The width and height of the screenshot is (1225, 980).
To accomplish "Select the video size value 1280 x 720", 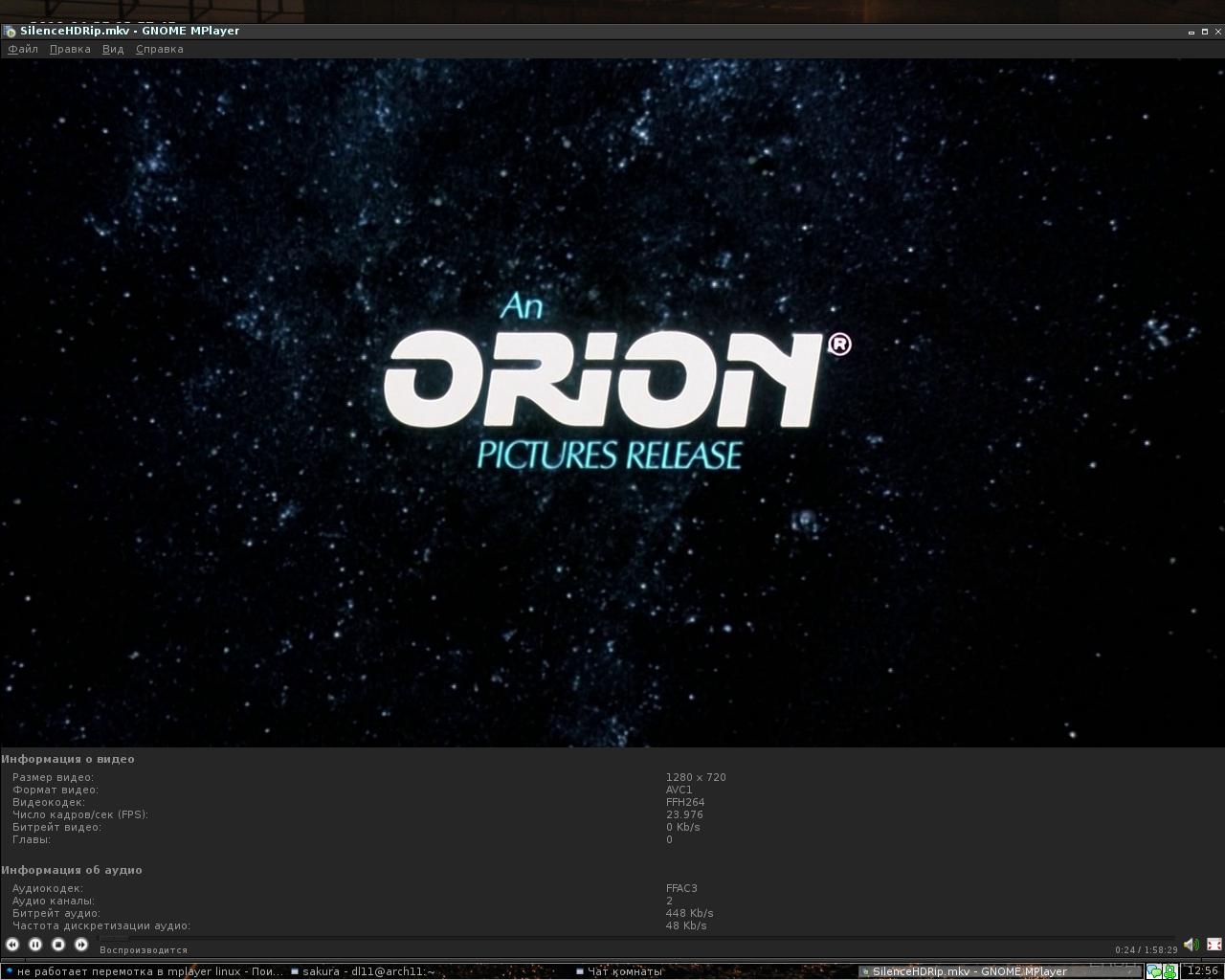I will [696, 777].
